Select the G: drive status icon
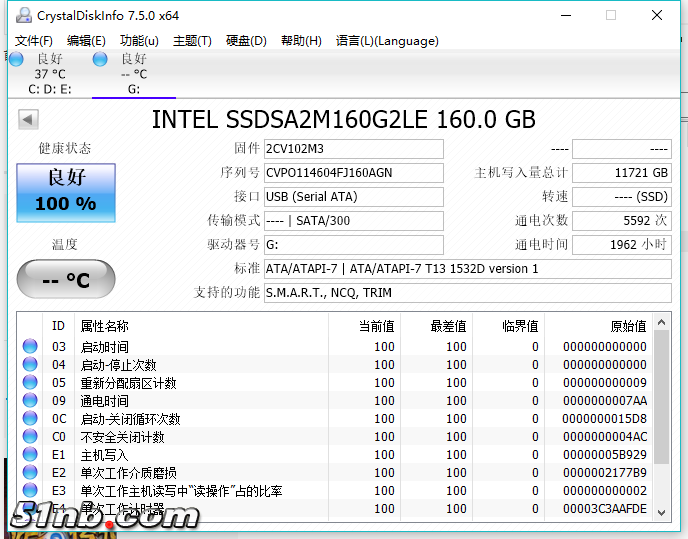The height and width of the screenshot is (539, 688). click(x=100, y=59)
